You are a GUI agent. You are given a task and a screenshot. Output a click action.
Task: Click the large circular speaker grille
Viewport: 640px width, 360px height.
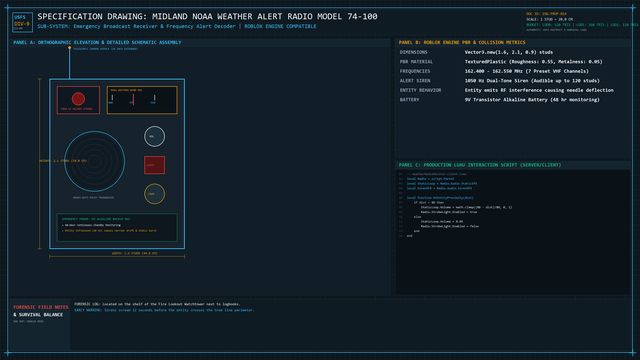(95, 161)
